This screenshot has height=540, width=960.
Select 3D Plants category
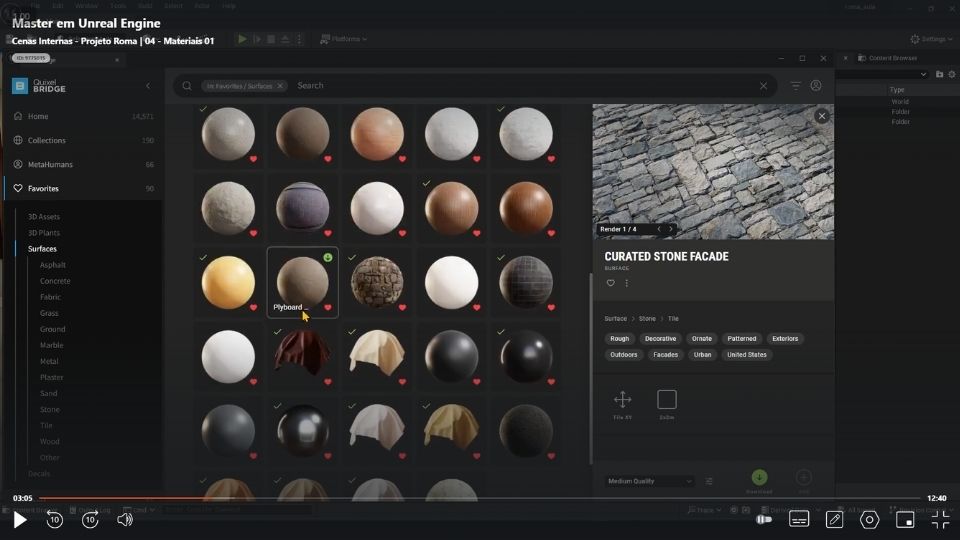coord(43,233)
